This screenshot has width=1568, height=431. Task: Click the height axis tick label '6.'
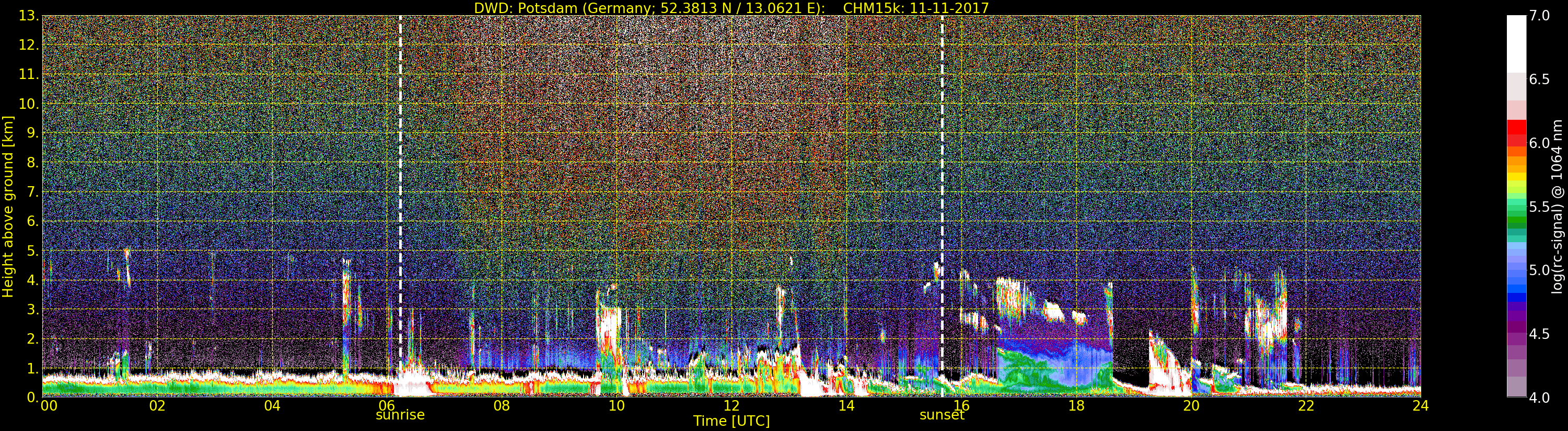tap(32, 221)
